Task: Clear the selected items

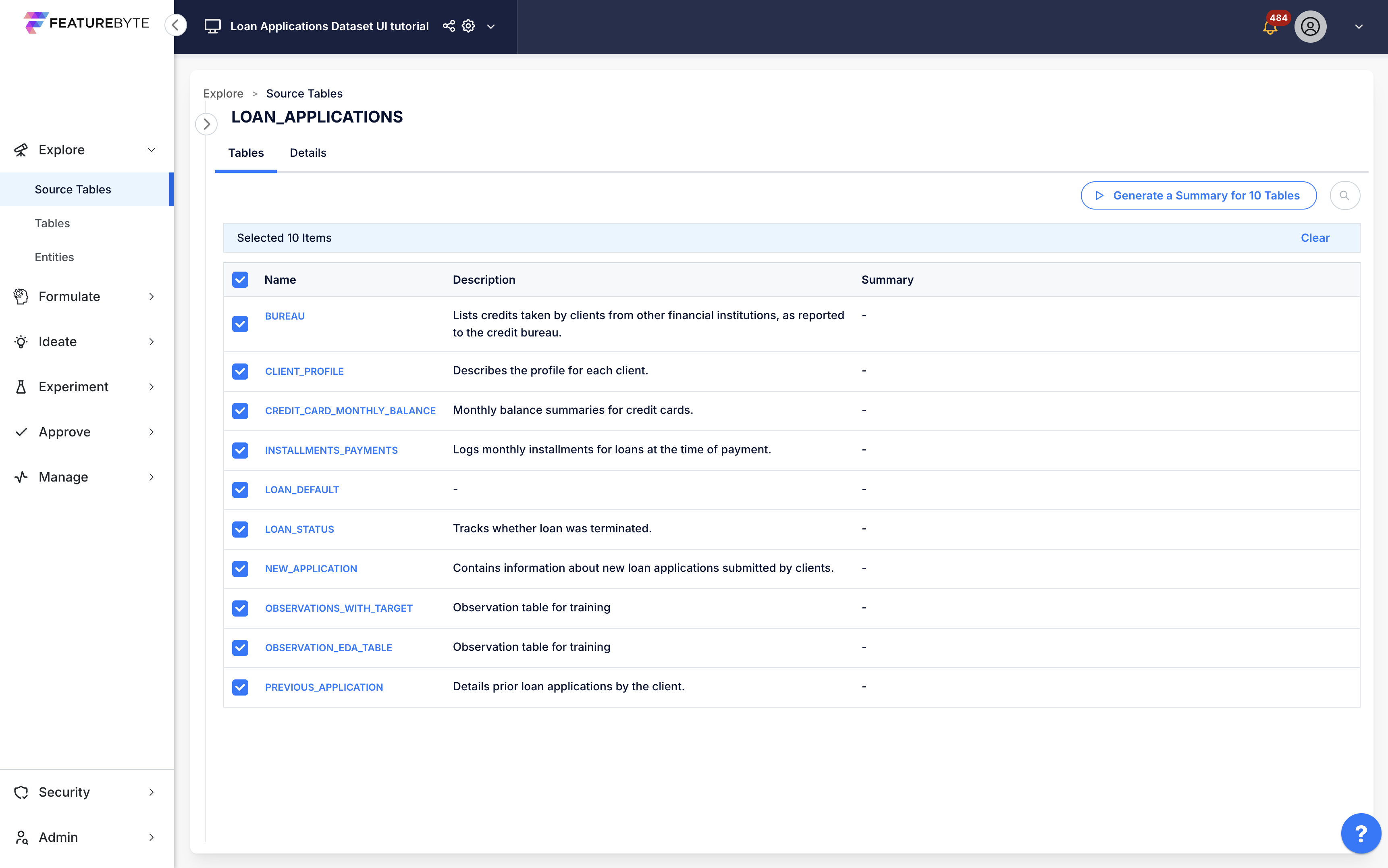Action: [x=1315, y=238]
